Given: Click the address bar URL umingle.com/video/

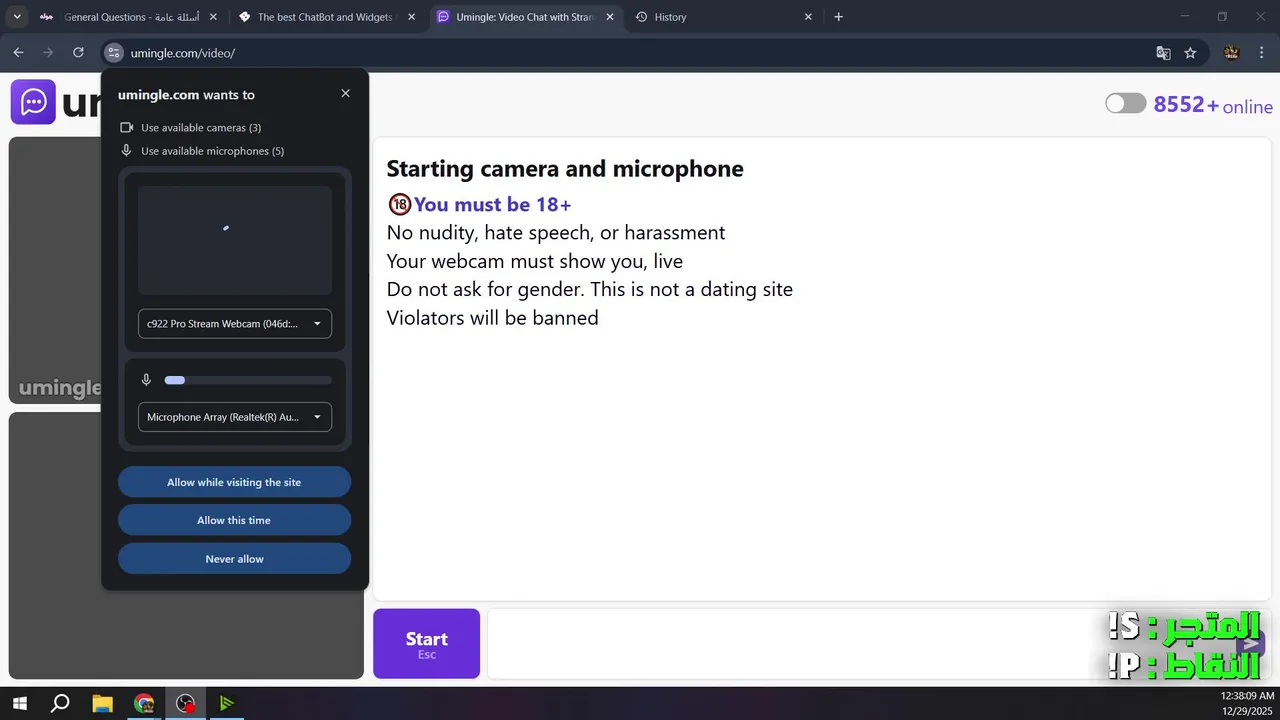Looking at the screenshot, I should (183, 53).
